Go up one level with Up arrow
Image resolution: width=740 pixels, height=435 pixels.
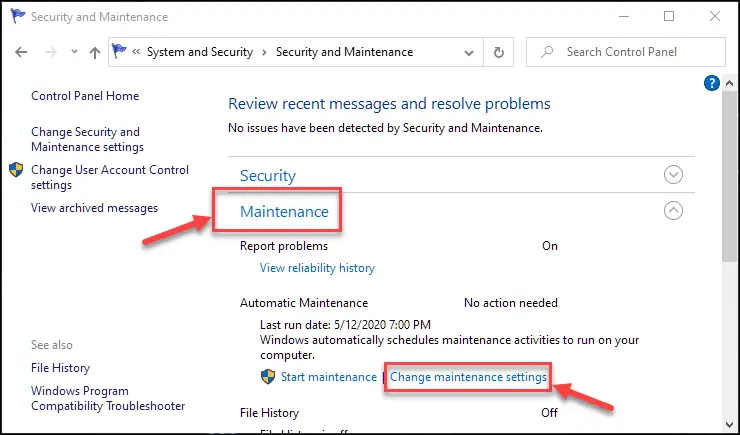click(x=95, y=52)
